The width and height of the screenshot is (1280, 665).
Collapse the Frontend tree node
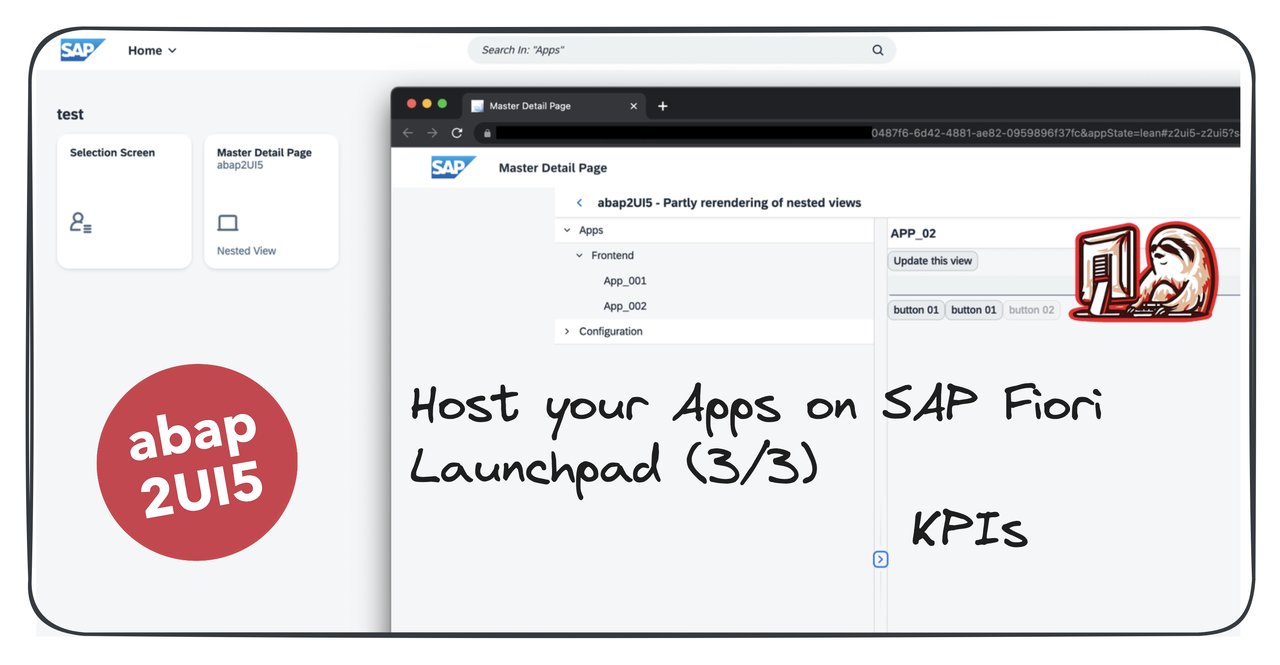[579, 256]
